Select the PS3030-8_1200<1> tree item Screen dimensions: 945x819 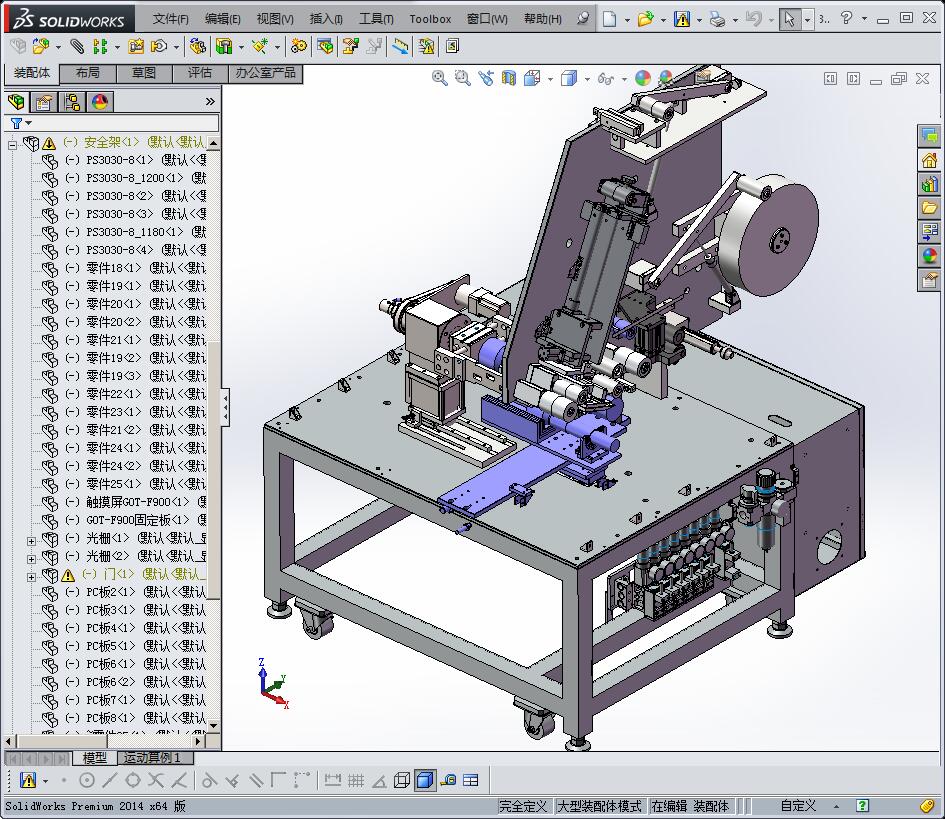point(134,178)
